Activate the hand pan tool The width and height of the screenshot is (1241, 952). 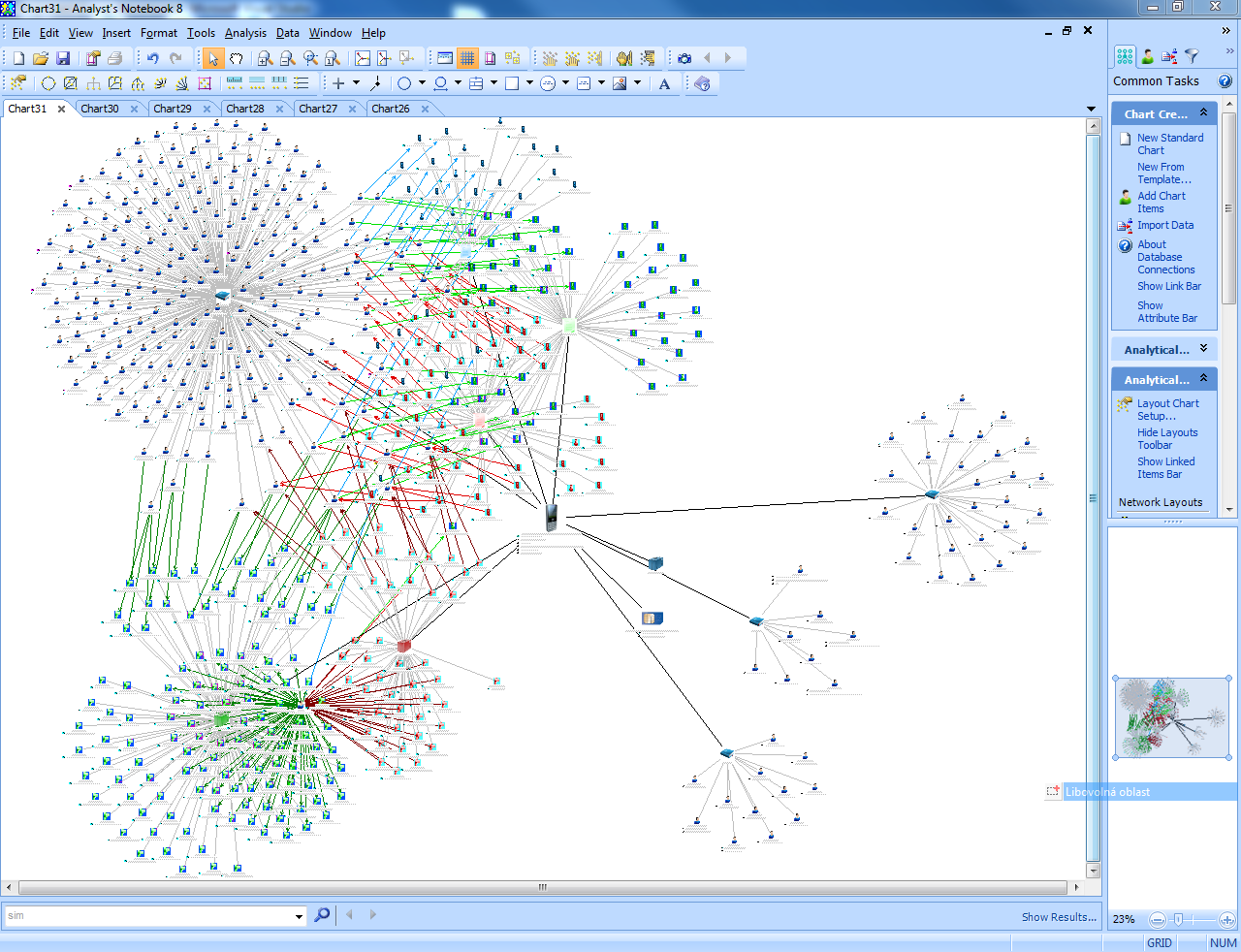coord(236,58)
